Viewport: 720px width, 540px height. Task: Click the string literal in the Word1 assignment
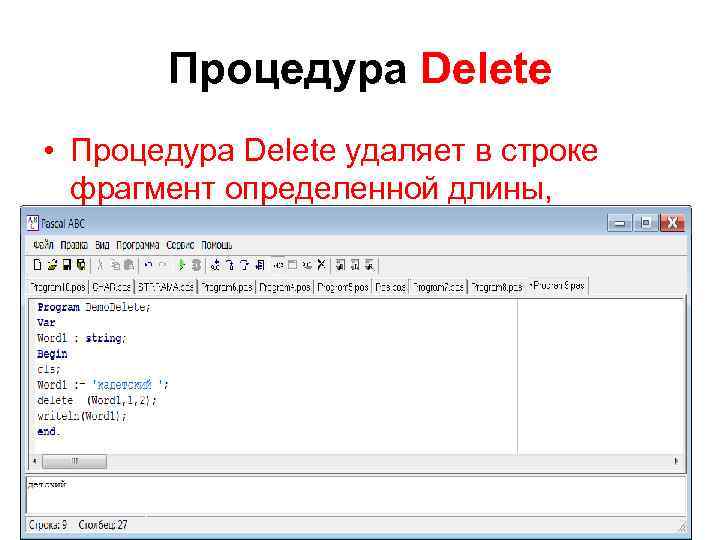tap(128, 384)
